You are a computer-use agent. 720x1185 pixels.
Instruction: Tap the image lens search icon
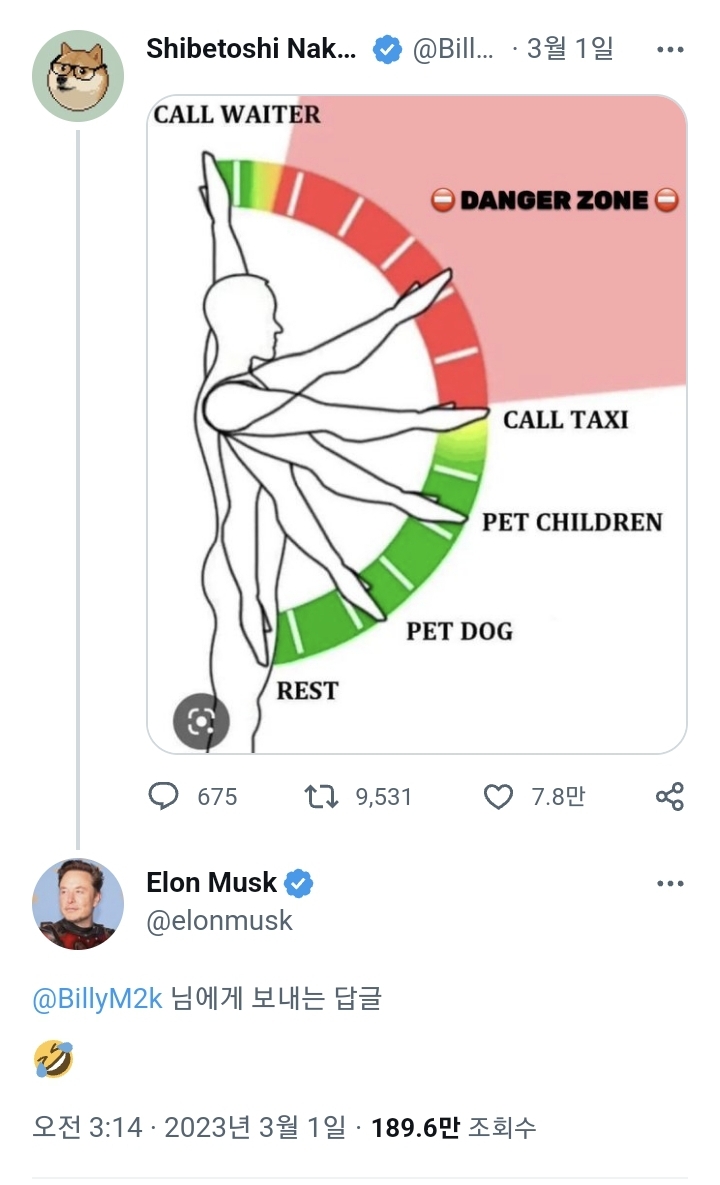[201, 721]
